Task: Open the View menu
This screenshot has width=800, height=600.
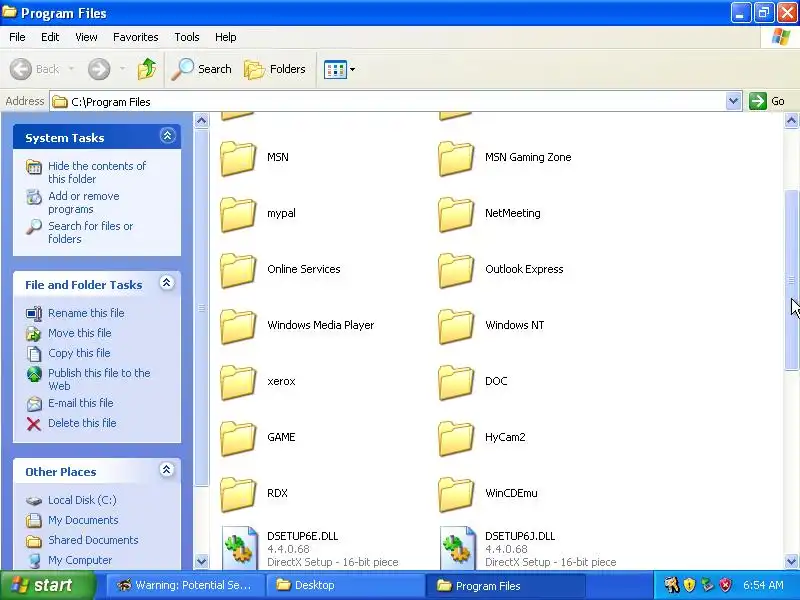Action: [x=86, y=37]
